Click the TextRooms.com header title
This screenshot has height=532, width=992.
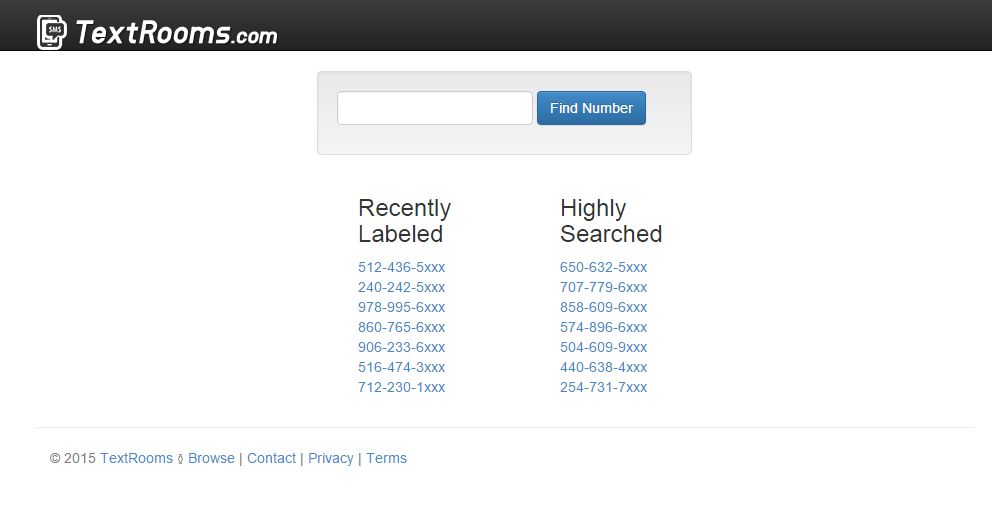click(176, 33)
